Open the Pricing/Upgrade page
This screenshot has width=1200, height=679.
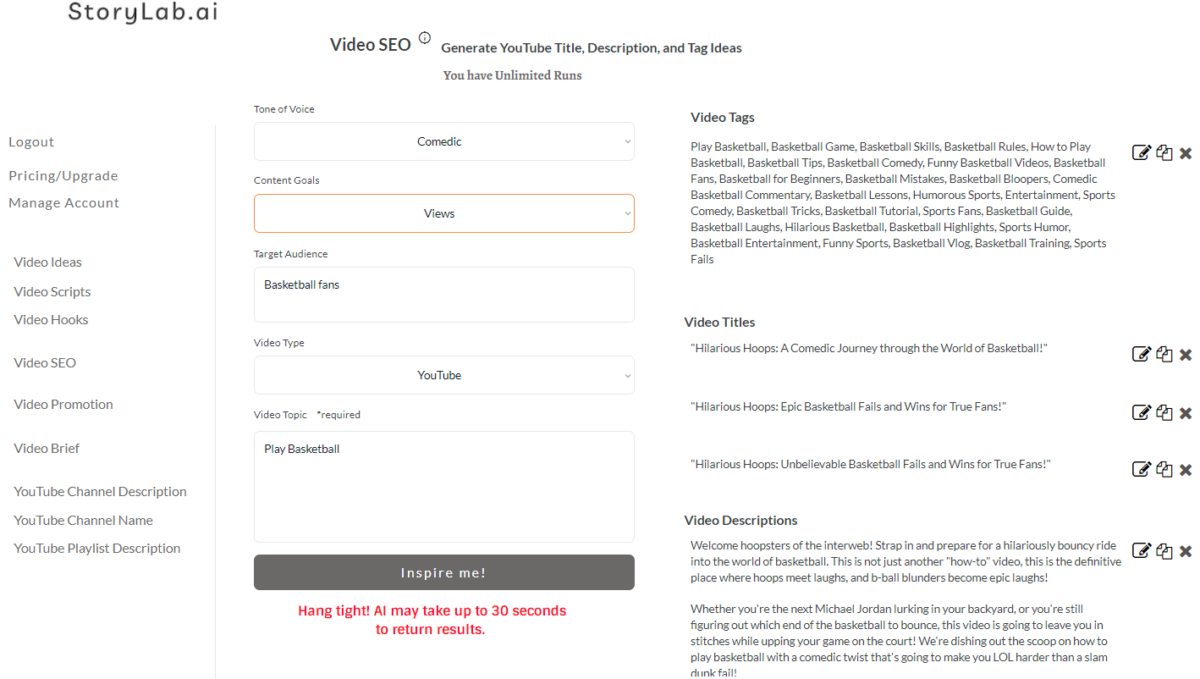click(x=63, y=175)
